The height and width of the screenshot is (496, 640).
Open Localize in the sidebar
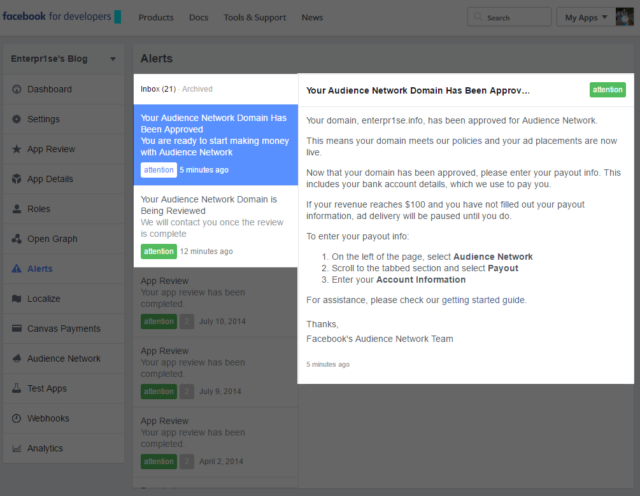click(64, 298)
